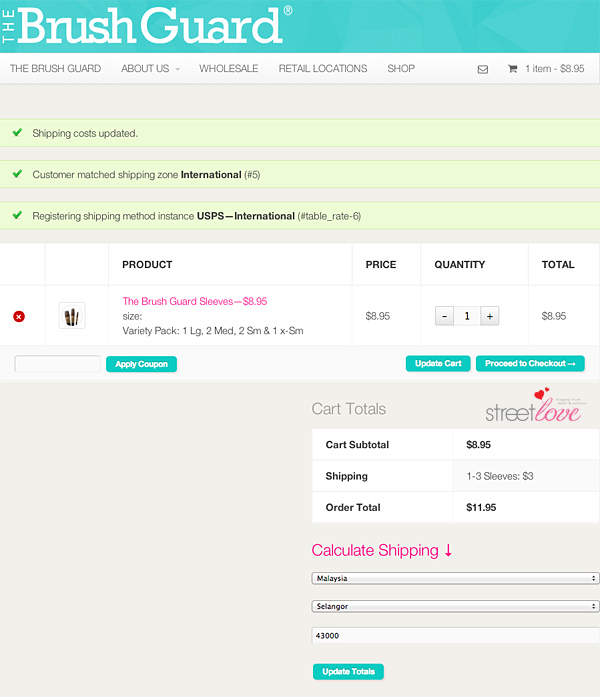Click the envelope mail icon in navigation

click(483, 69)
